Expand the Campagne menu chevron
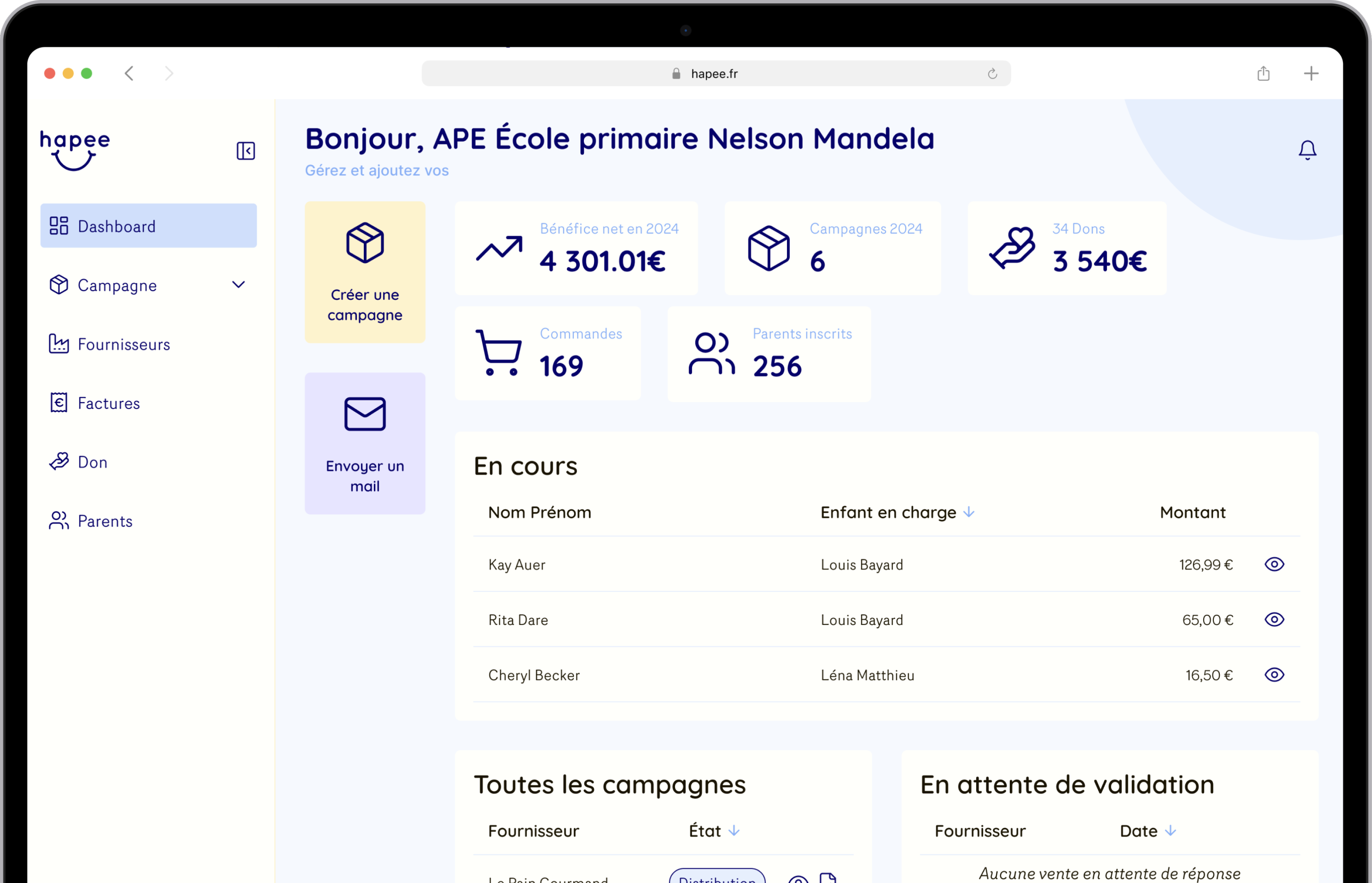The image size is (1372, 883). (x=238, y=284)
